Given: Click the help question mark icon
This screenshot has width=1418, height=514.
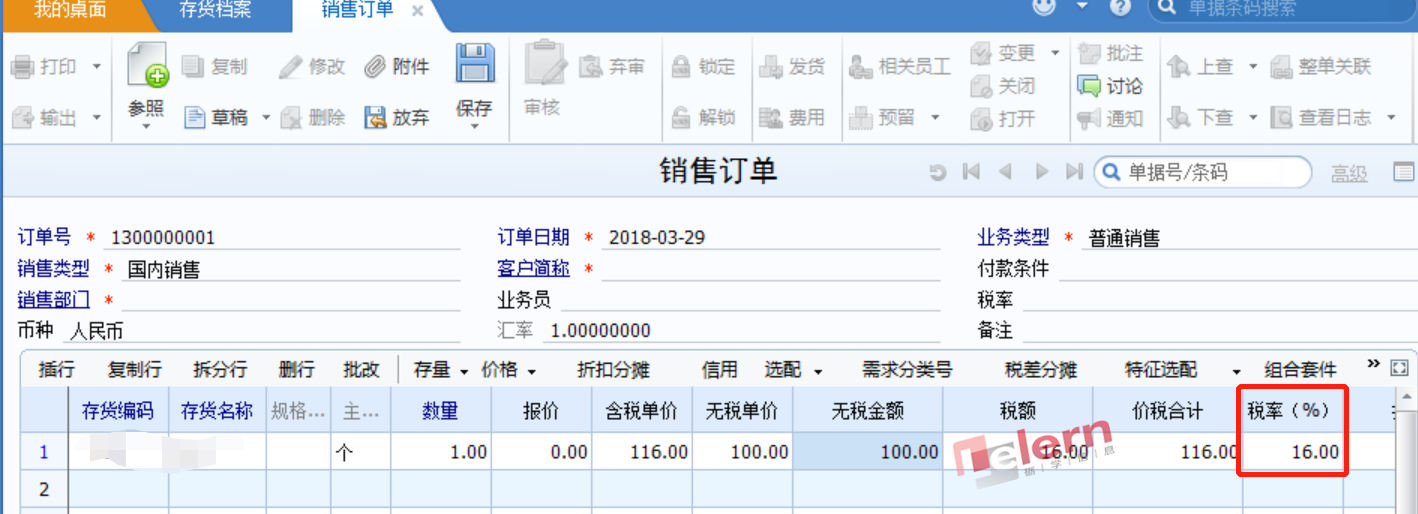Looking at the screenshot, I should (x=1120, y=8).
